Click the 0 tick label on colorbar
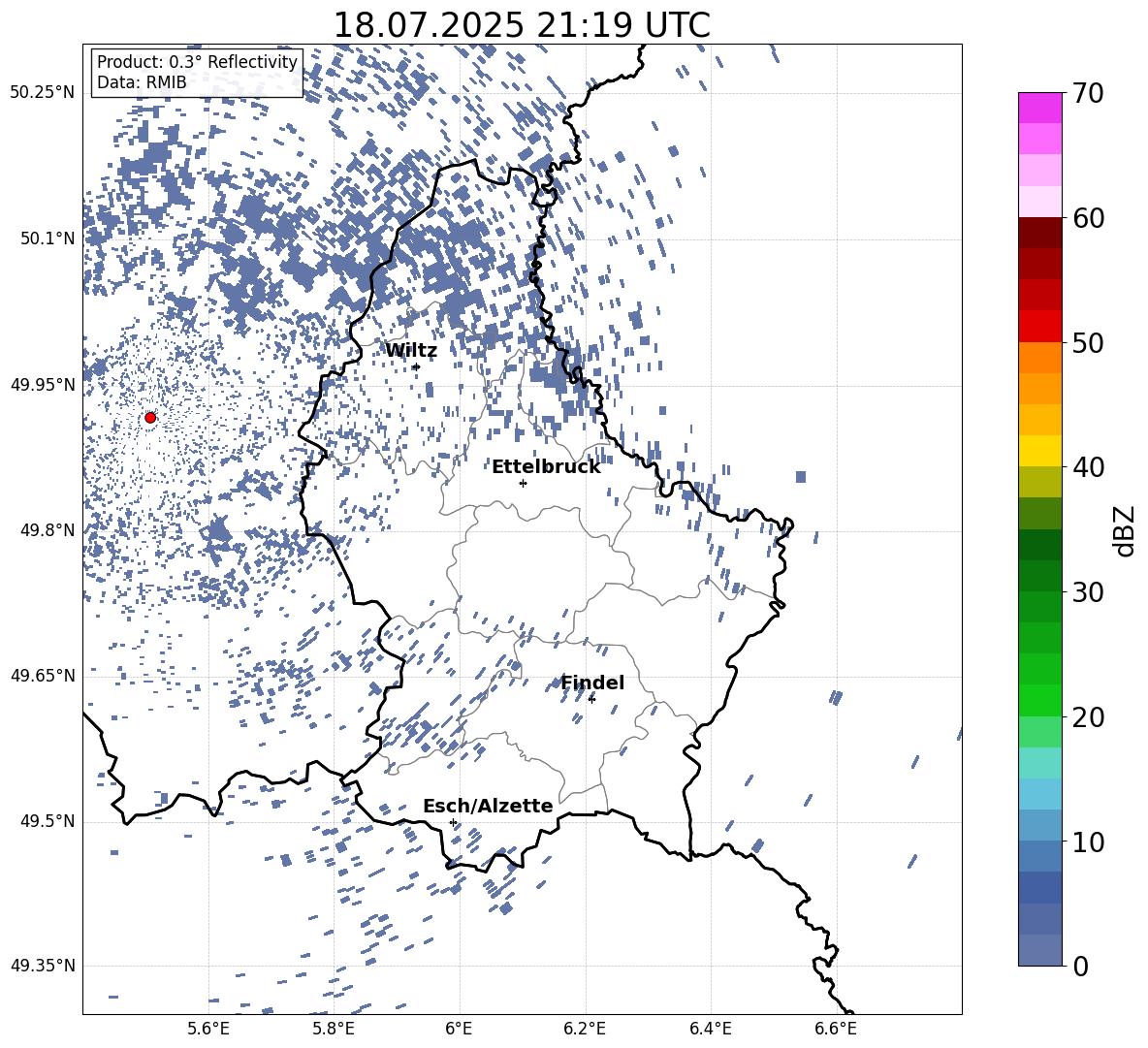The height and width of the screenshot is (1048, 1148). pyautogui.click(x=1081, y=966)
